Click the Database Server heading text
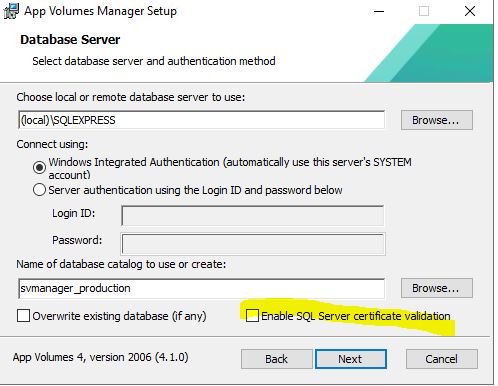Screen dimensions: 498x386 [x=70, y=40]
